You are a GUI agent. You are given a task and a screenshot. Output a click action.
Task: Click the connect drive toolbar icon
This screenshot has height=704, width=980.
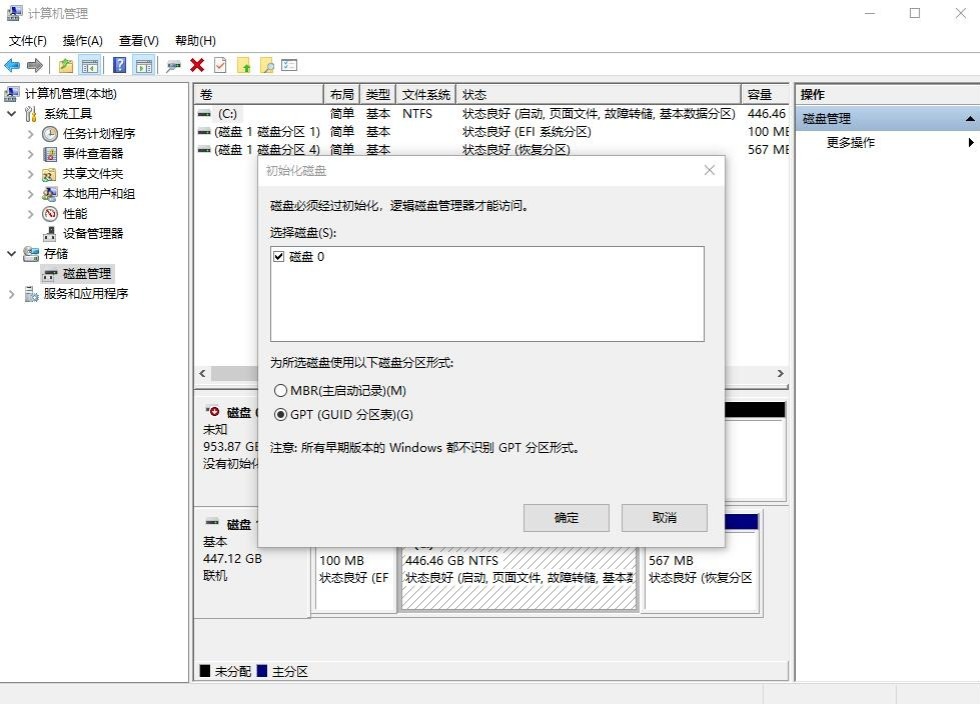tap(173, 65)
